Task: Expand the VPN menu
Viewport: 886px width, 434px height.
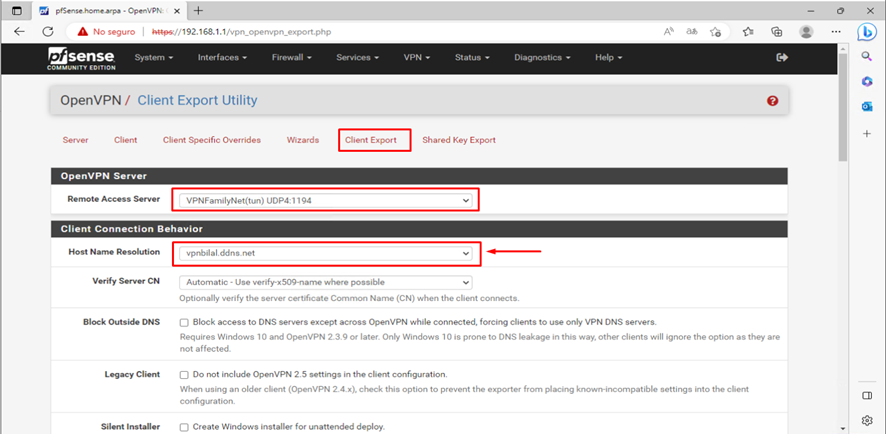Action: [417, 58]
